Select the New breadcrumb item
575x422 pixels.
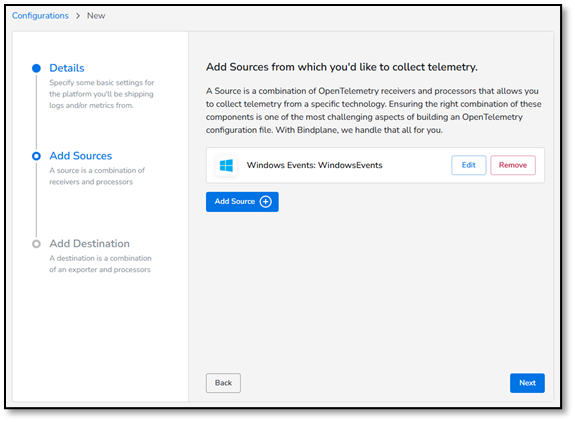[x=96, y=16]
